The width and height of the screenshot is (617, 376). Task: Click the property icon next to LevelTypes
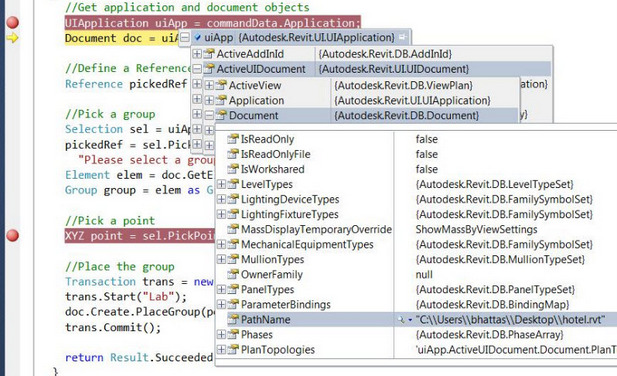pos(233,184)
